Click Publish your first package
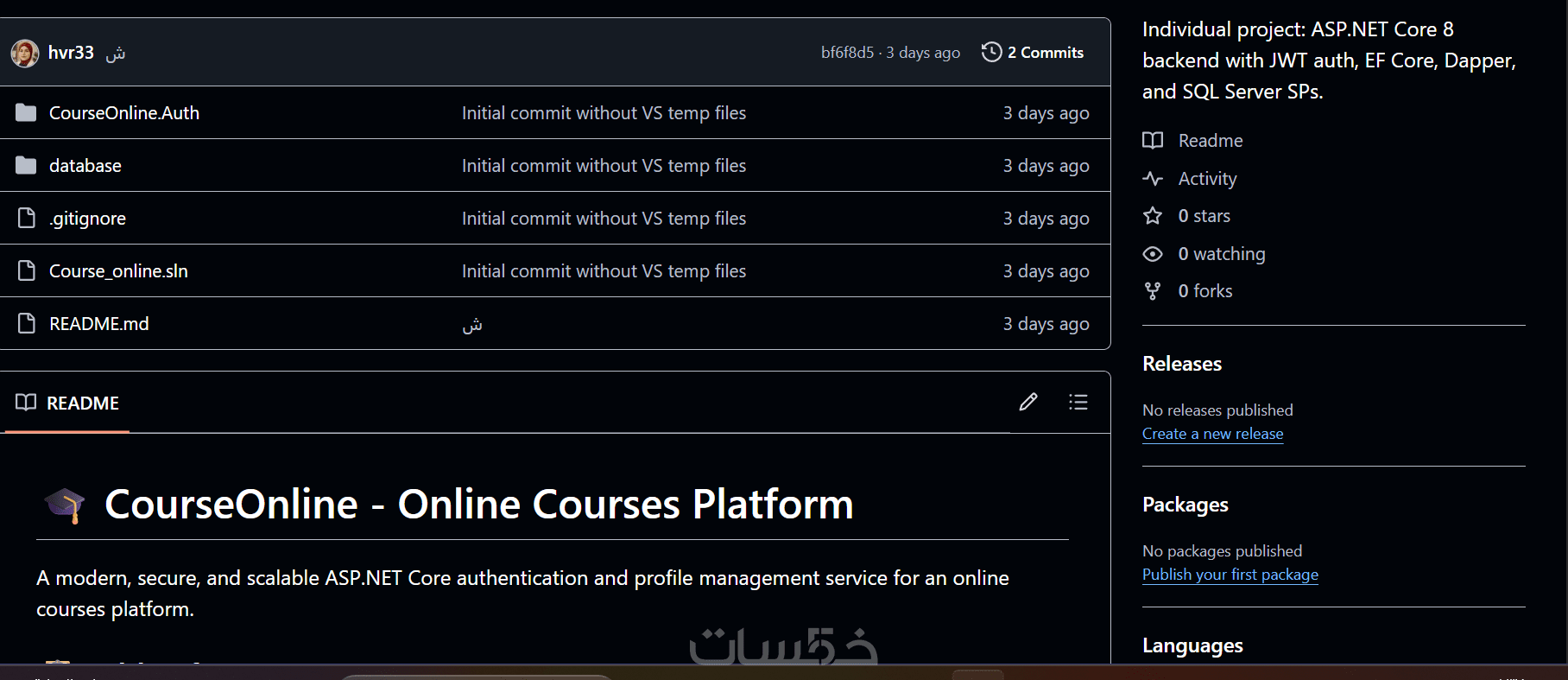The image size is (1568, 680). click(1230, 575)
